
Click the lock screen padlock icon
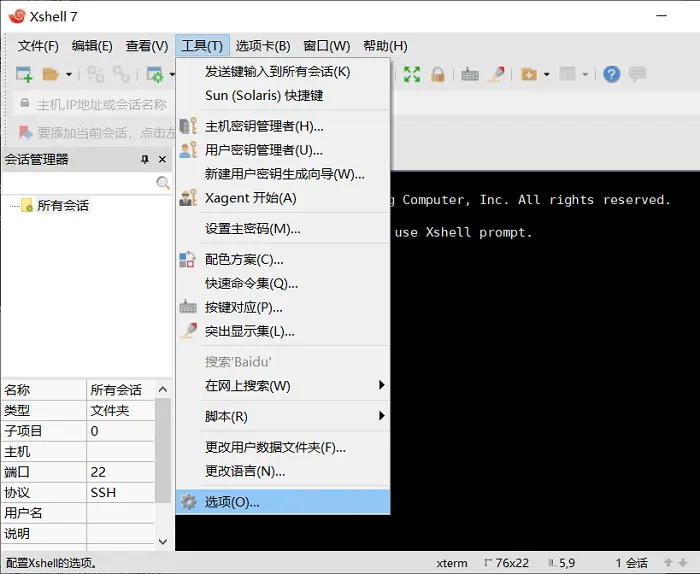click(438, 74)
